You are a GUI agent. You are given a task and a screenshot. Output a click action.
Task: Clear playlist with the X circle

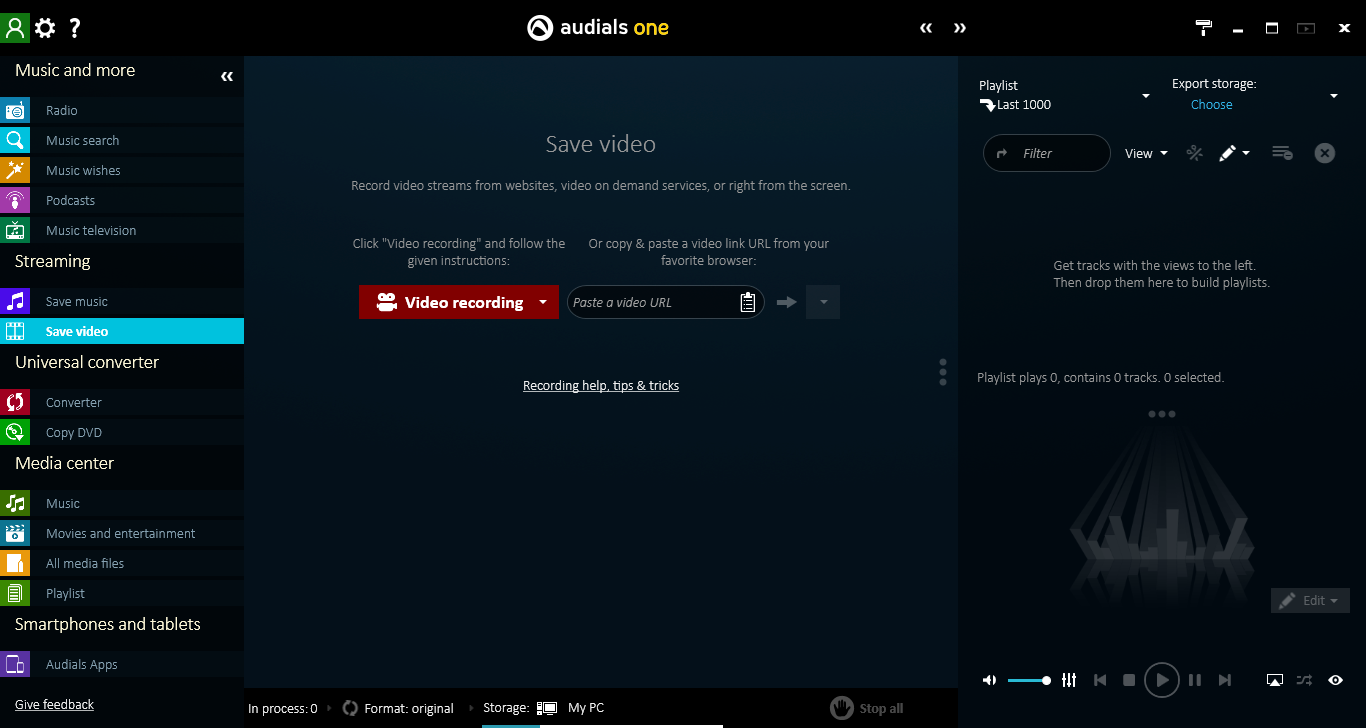click(x=1325, y=153)
